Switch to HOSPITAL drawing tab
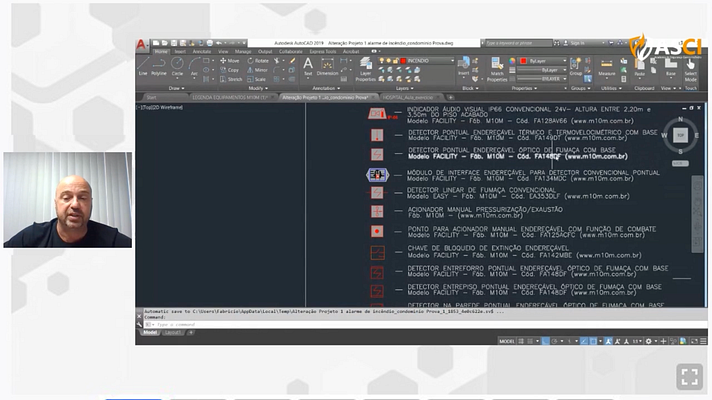 (408, 97)
